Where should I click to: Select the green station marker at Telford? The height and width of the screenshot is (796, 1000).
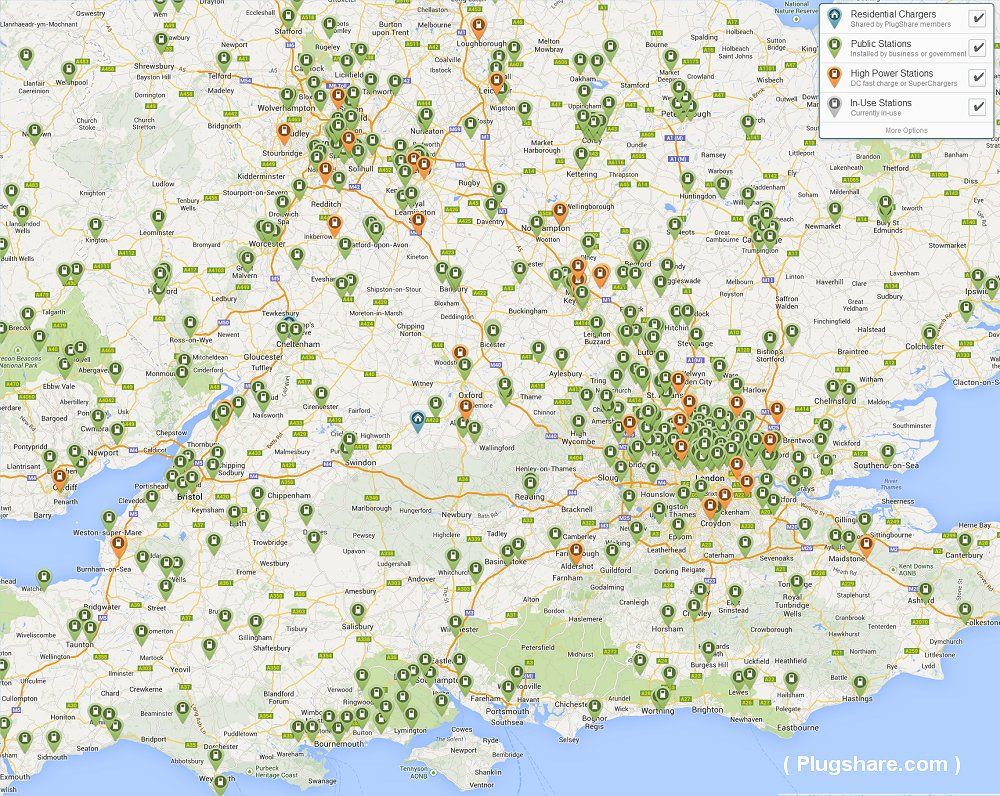click(223, 61)
